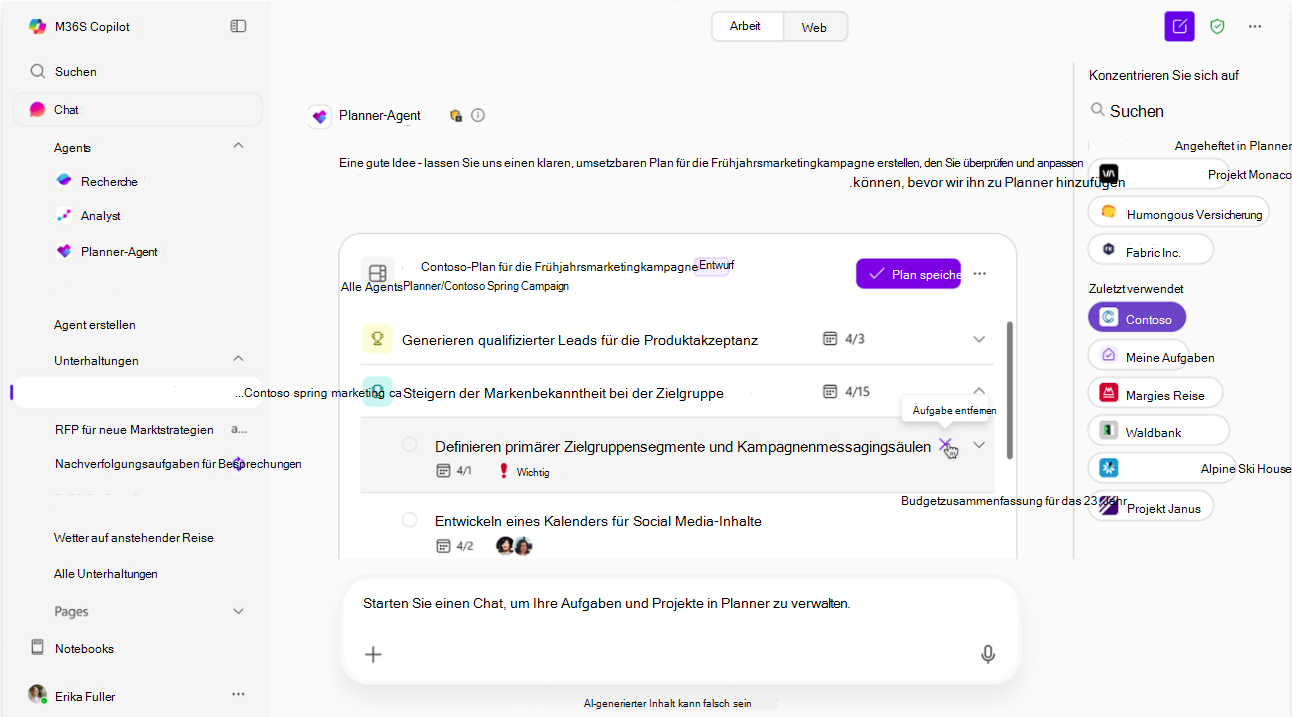Click the green shield protection icon
The width and height of the screenshot is (1292, 717).
pos(1217,26)
